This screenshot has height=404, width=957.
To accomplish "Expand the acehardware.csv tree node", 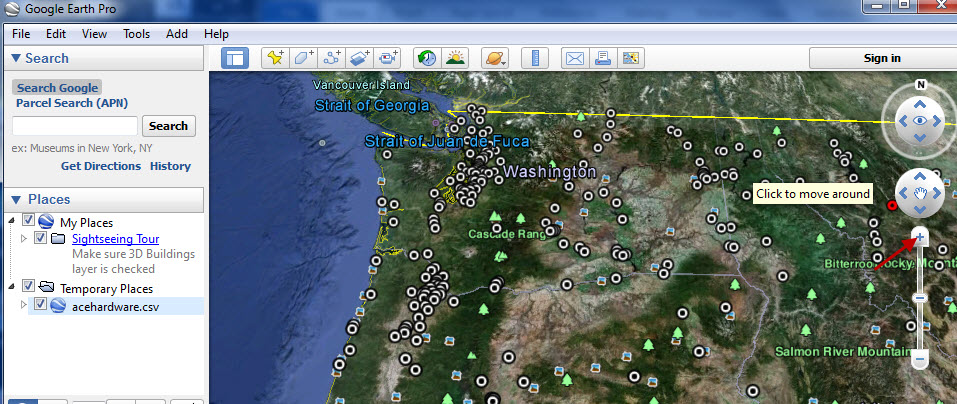I will point(24,304).
